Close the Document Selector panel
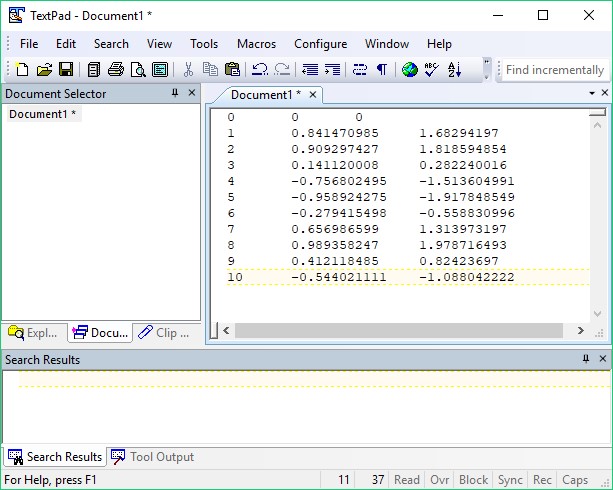The image size is (613, 490). coord(192,93)
